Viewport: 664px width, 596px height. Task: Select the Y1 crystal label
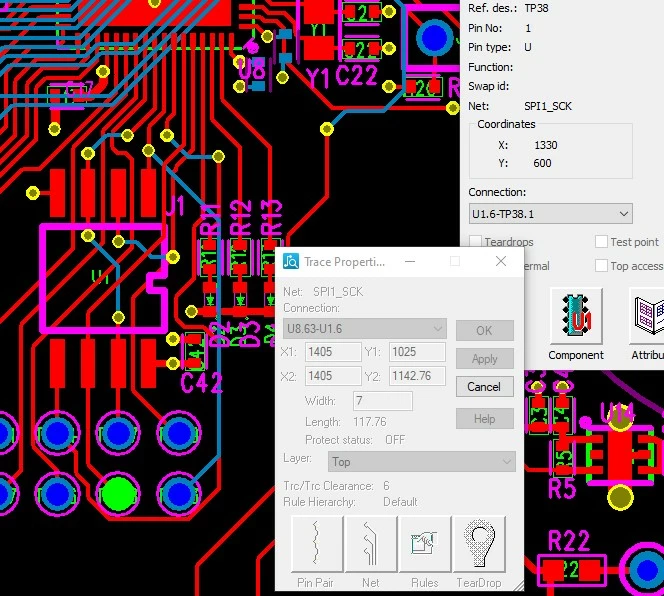click(x=318, y=78)
